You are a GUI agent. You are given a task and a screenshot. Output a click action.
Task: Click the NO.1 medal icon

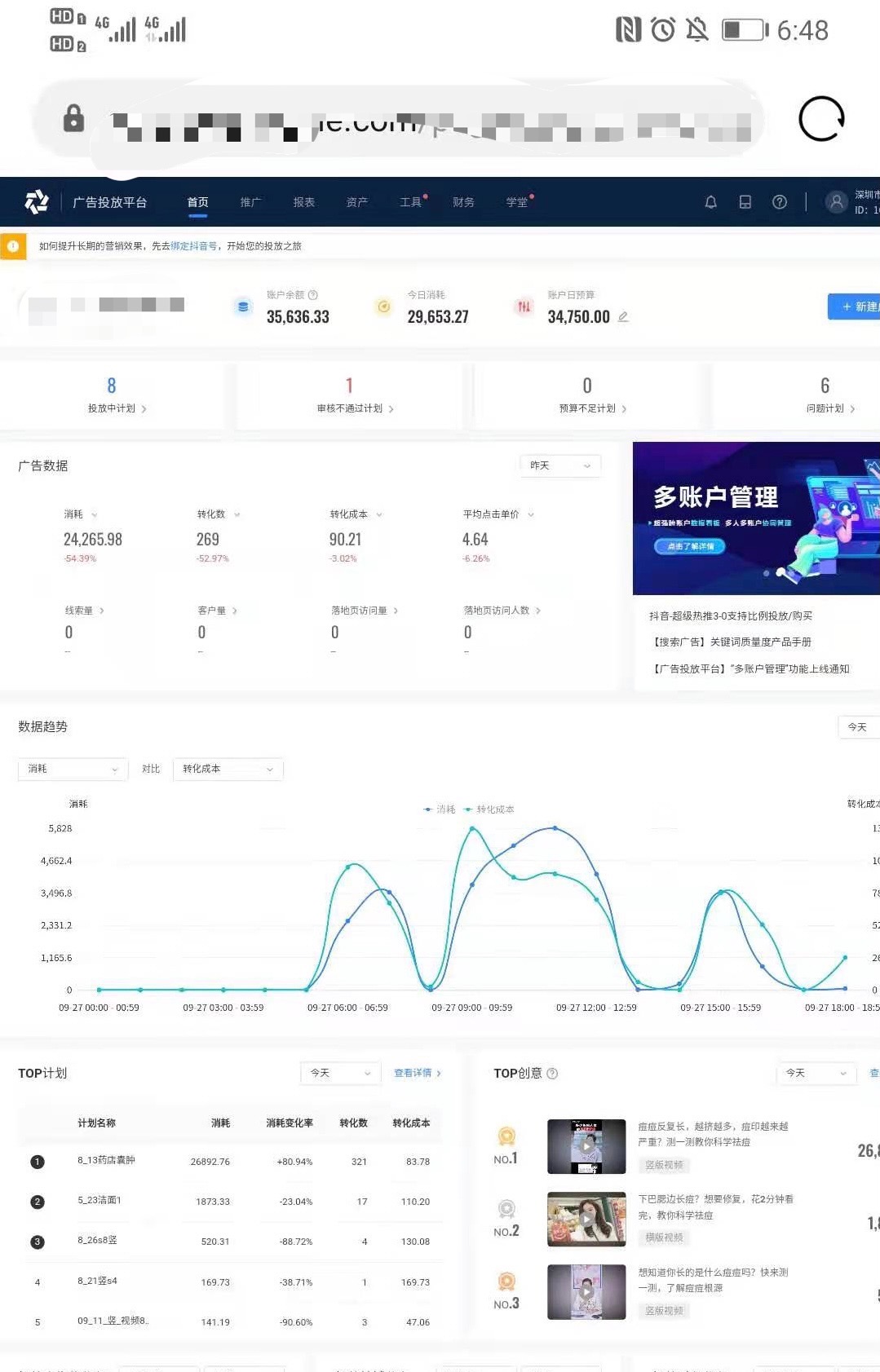click(x=506, y=1136)
